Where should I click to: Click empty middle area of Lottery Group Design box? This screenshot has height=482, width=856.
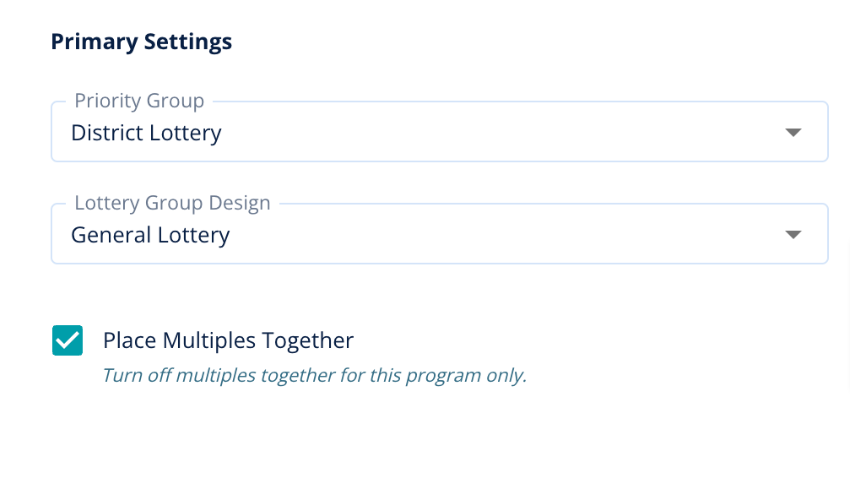coord(500,235)
